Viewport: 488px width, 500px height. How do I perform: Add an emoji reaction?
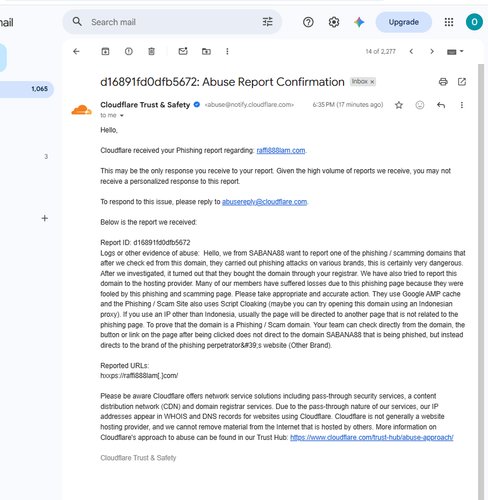point(420,105)
